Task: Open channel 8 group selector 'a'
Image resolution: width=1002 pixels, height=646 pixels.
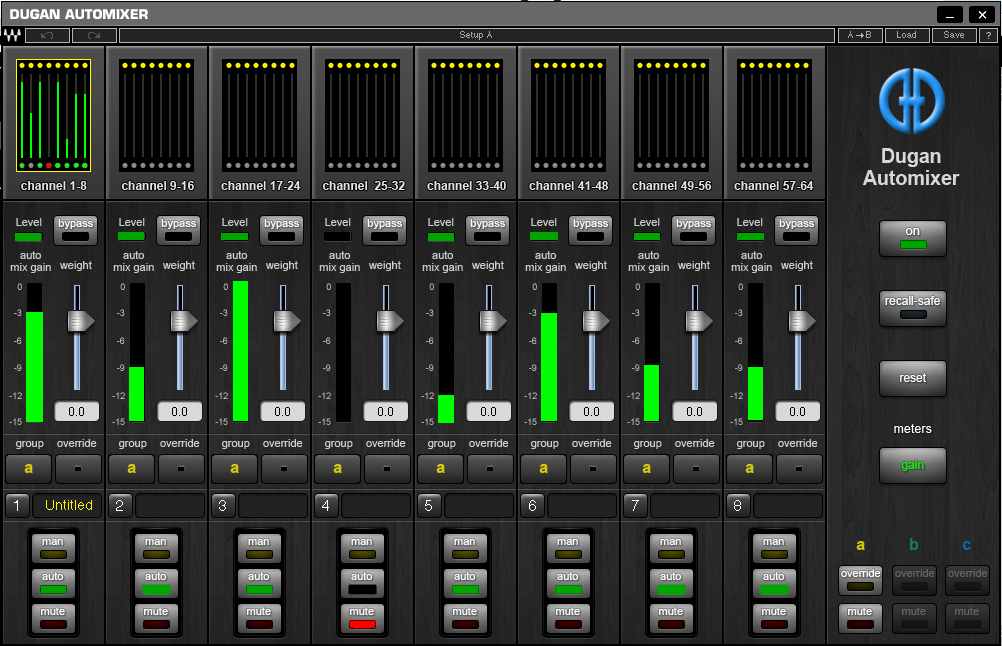Action: coord(750,468)
